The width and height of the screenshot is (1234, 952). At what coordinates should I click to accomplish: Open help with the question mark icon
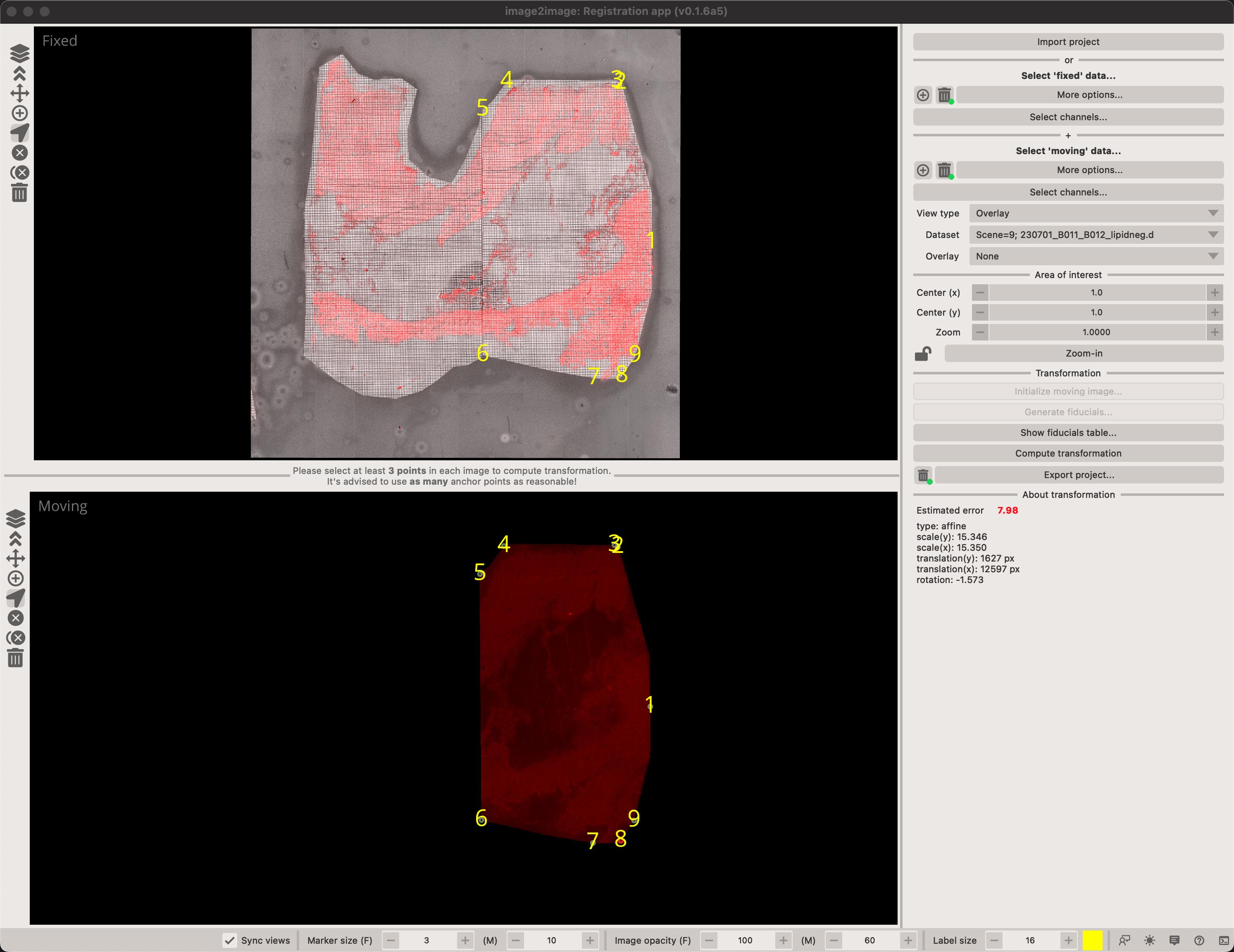(1198, 940)
